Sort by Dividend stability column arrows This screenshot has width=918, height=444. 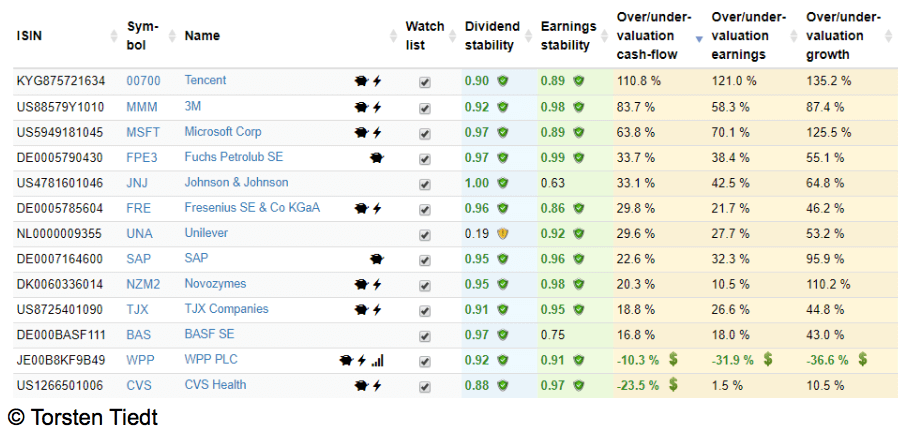tap(529, 36)
